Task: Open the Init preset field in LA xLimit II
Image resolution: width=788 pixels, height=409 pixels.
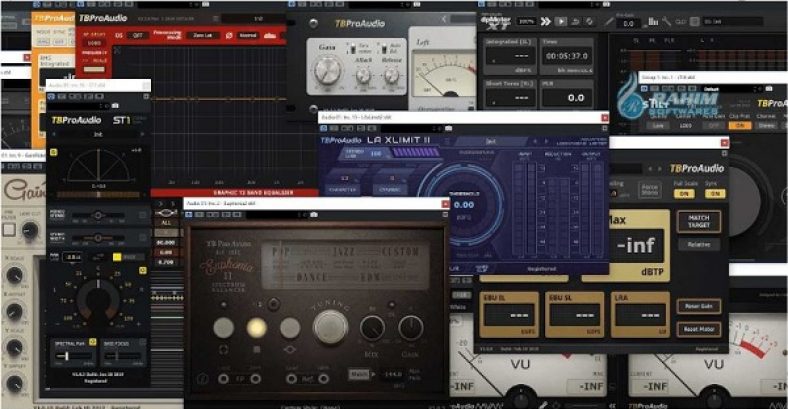Action: pyautogui.click(x=491, y=142)
